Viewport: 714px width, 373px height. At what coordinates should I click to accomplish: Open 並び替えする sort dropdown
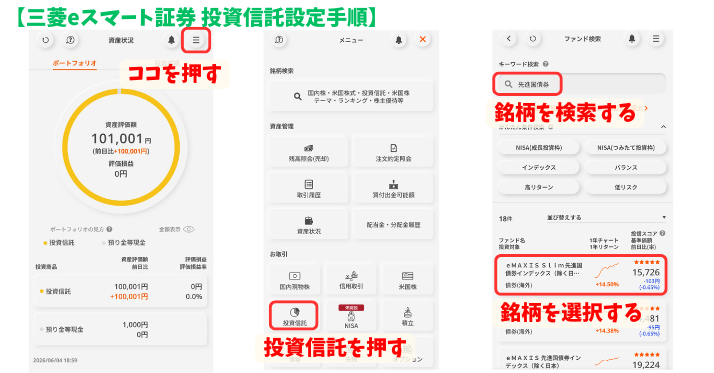(606, 218)
